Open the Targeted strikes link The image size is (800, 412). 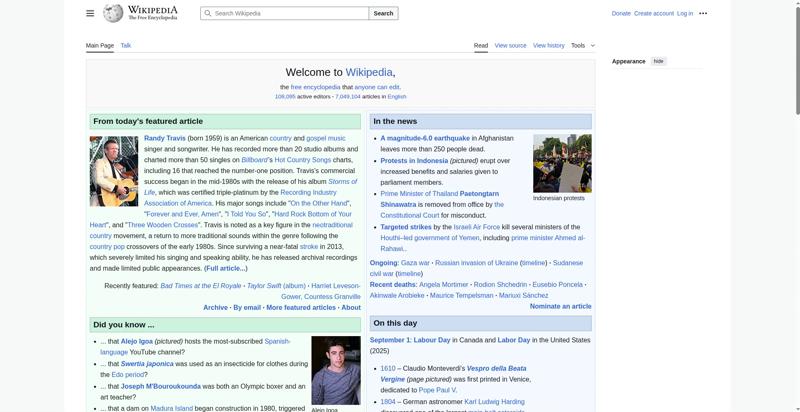406,227
